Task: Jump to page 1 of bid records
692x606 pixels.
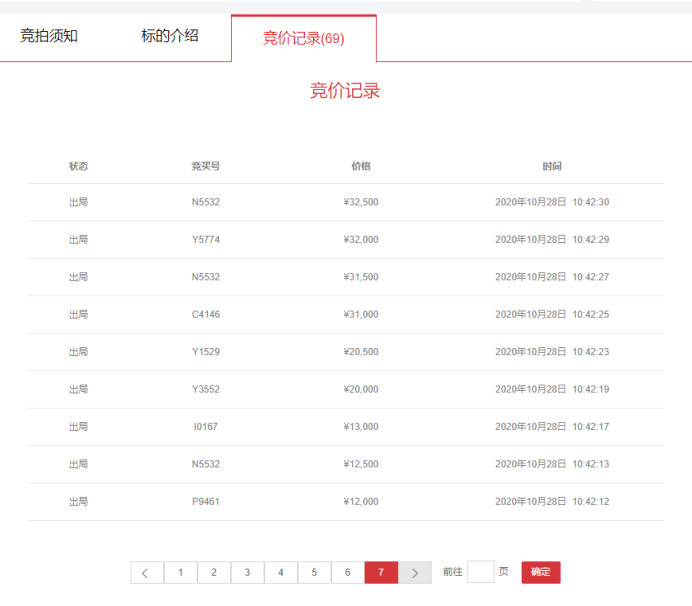Action: tap(180, 573)
